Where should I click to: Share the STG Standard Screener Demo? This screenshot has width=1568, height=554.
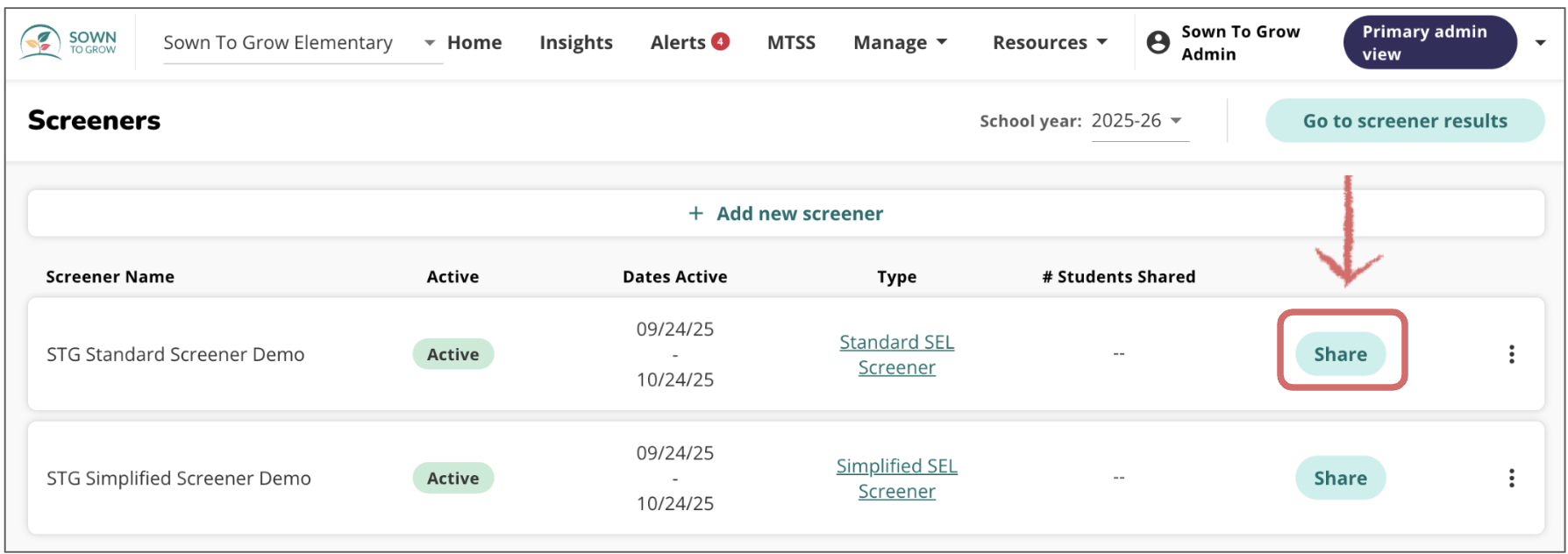pos(1340,354)
